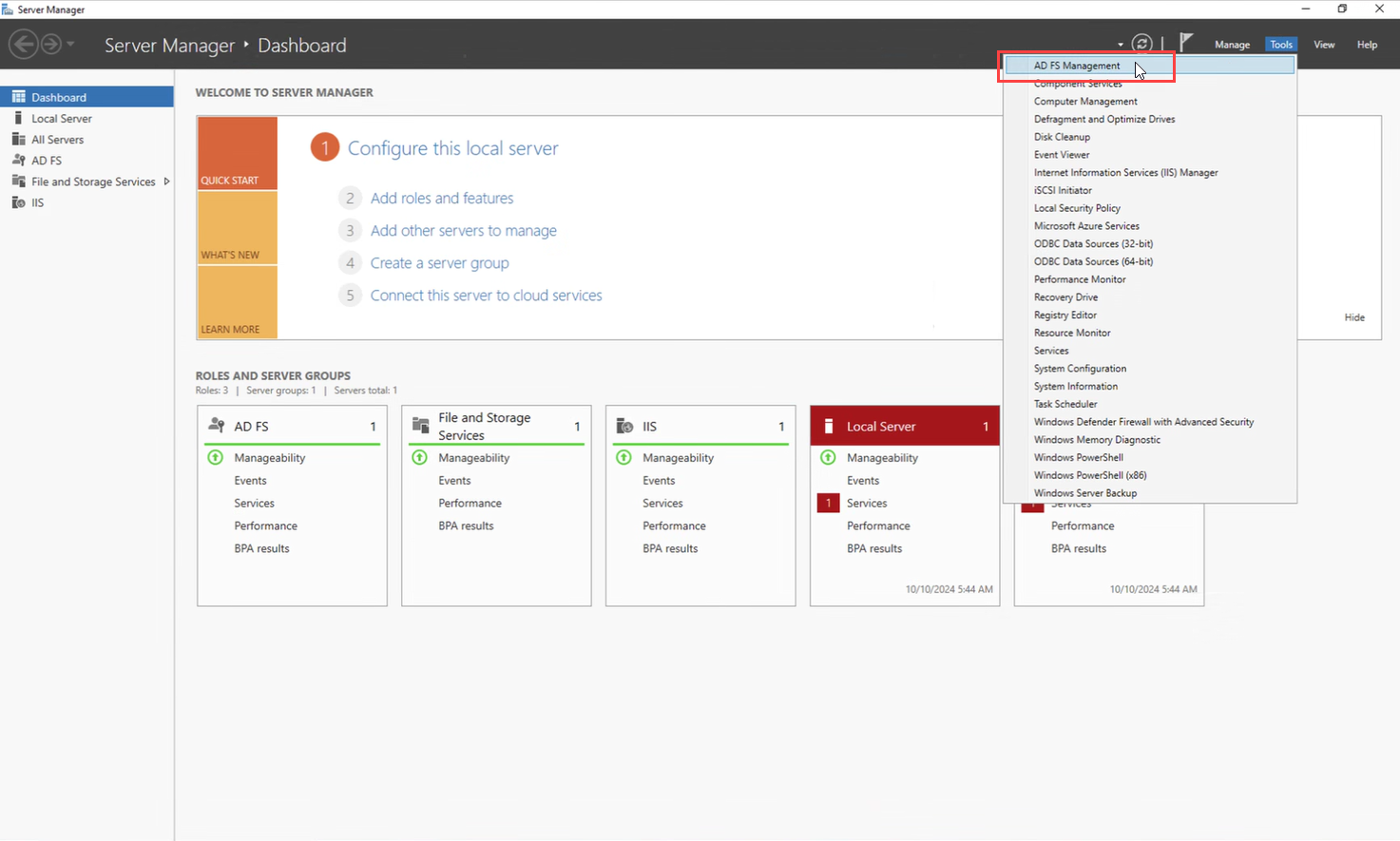This screenshot has width=1400, height=841.
Task: Open the View menu
Action: [1324, 45]
